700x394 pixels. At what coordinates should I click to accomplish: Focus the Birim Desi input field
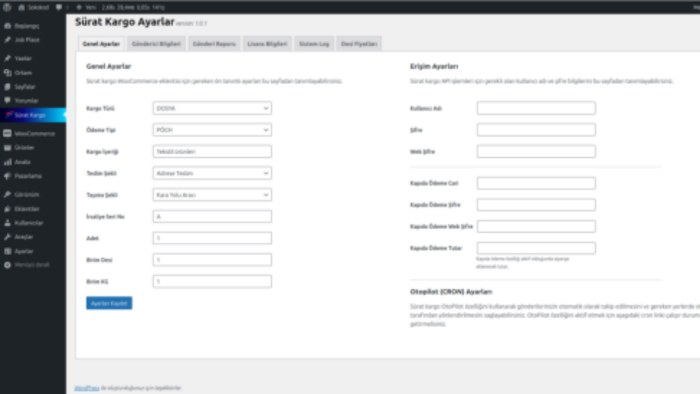pyautogui.click(x=212, y=260)
